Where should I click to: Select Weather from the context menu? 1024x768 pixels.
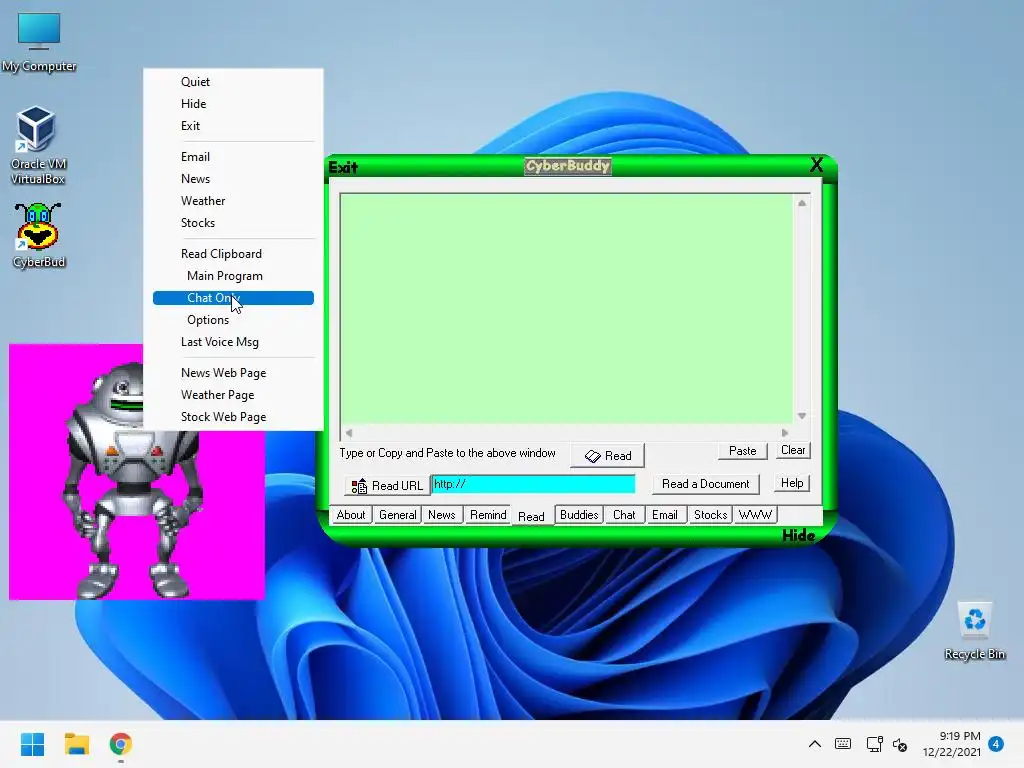(233, 201)
